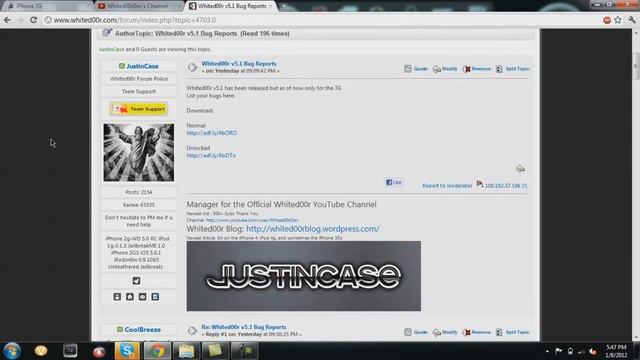Switch to the iPhone 3G tab
The height and width of the screenshot is (360, 640).
46,6
